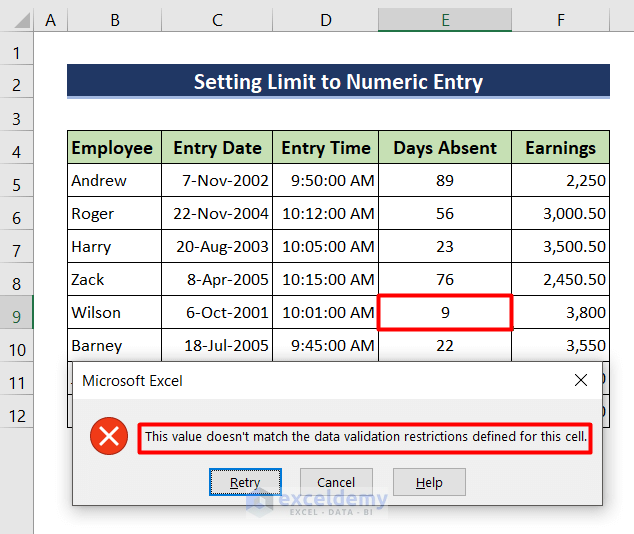
Task: Click the Entry Time header cell
Action: pos(325,148)
